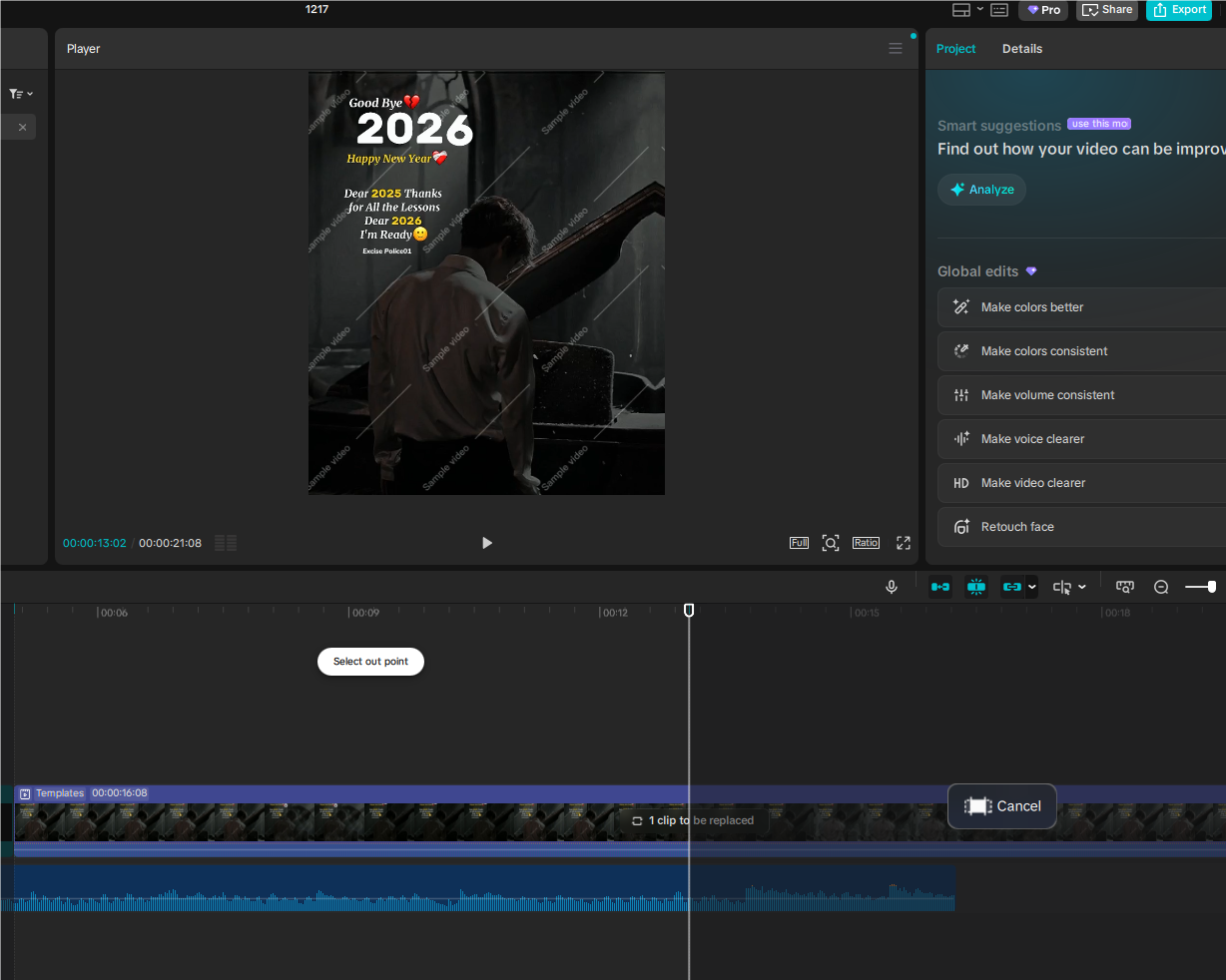Image resolution: width=1226 pixels, height=980 pixels.
Task: Click the Analyze smart suggestions button
Action: [981, 190]
